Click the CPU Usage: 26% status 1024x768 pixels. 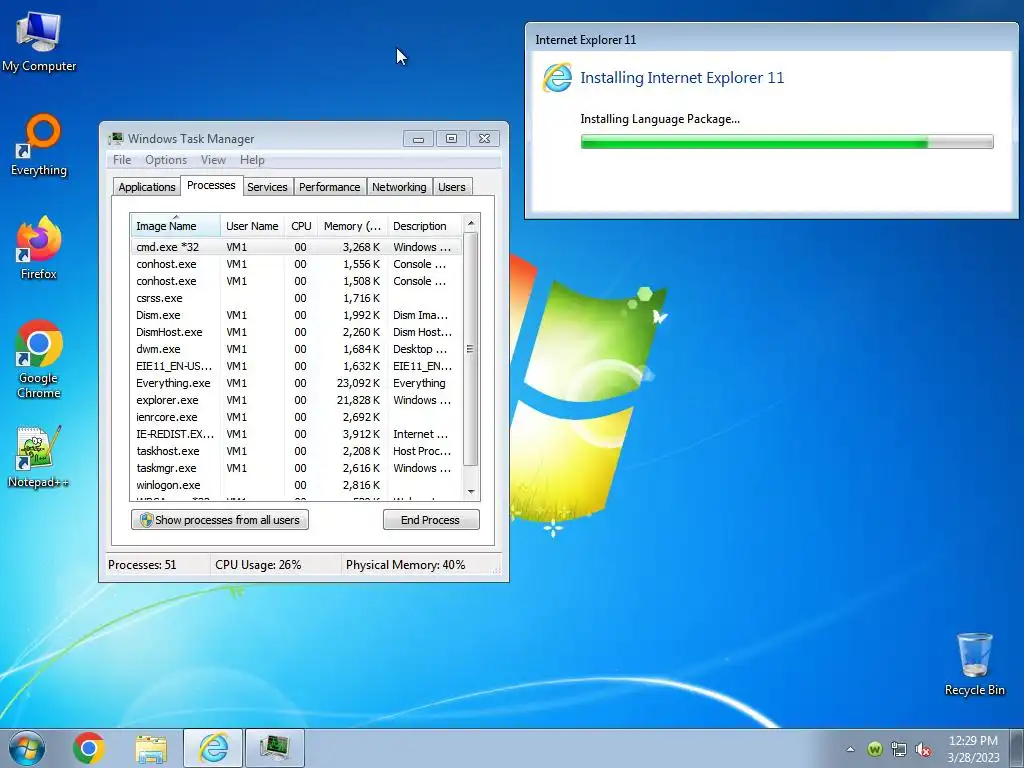point(258,565)
